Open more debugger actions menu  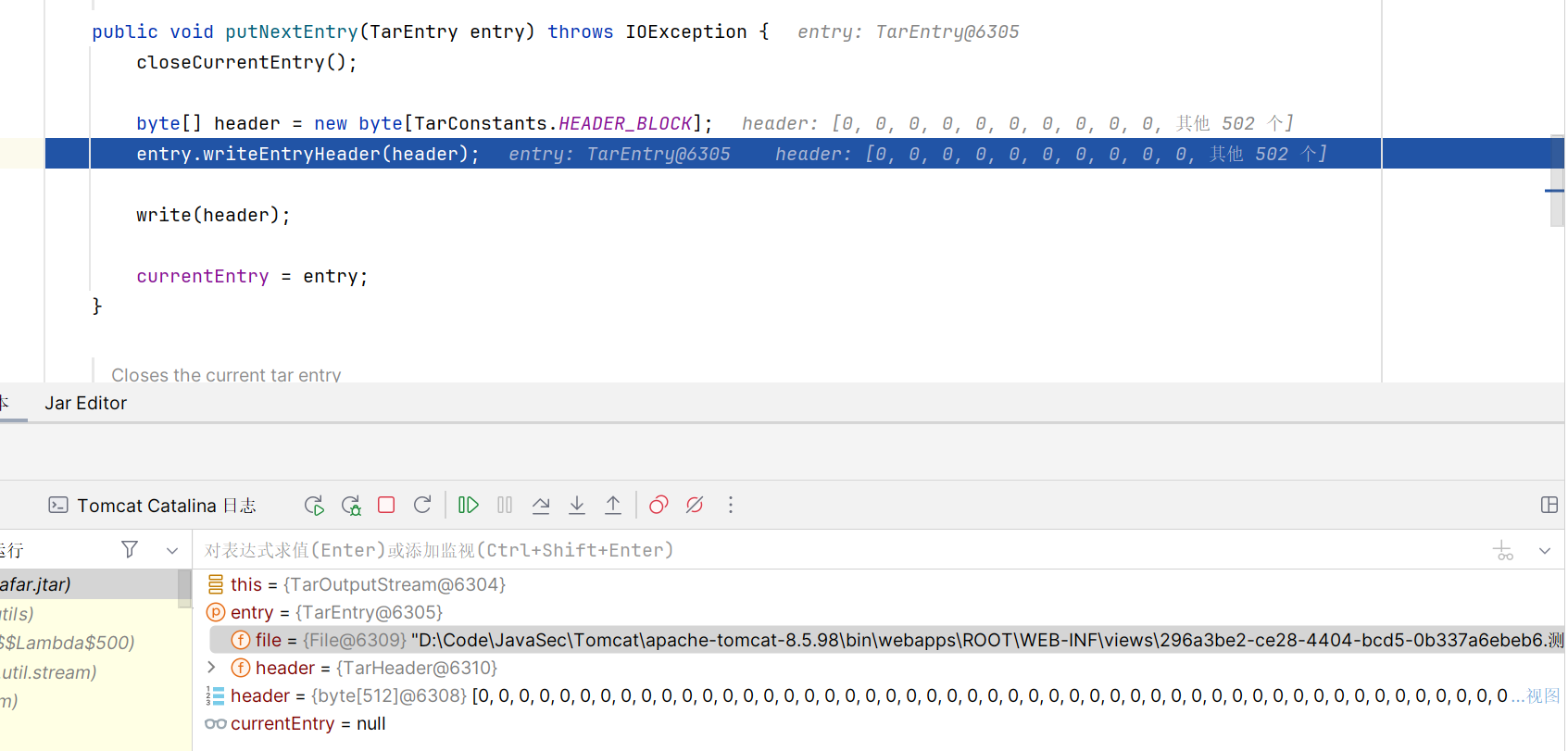(x=731, y=505)
